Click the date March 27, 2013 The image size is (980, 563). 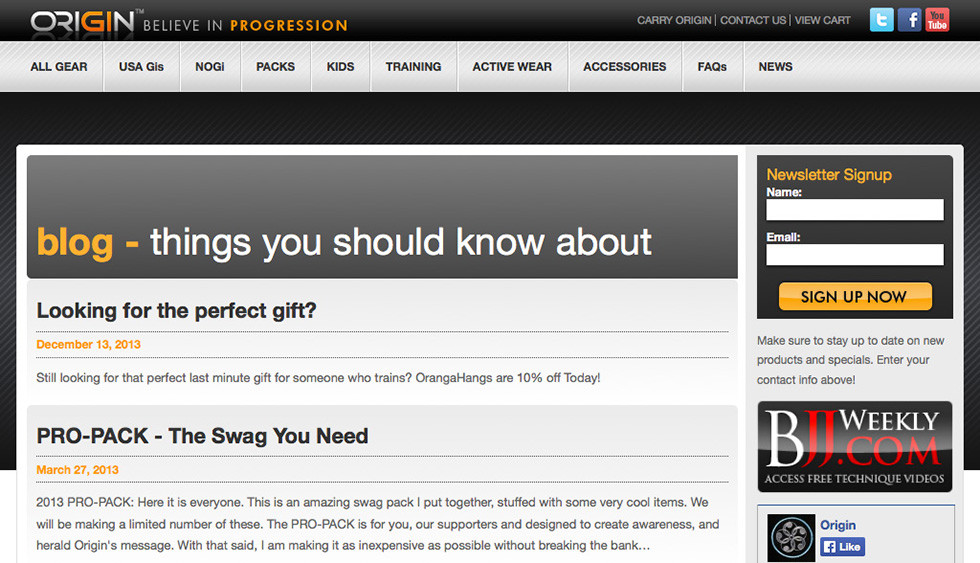tap(78, 470)
